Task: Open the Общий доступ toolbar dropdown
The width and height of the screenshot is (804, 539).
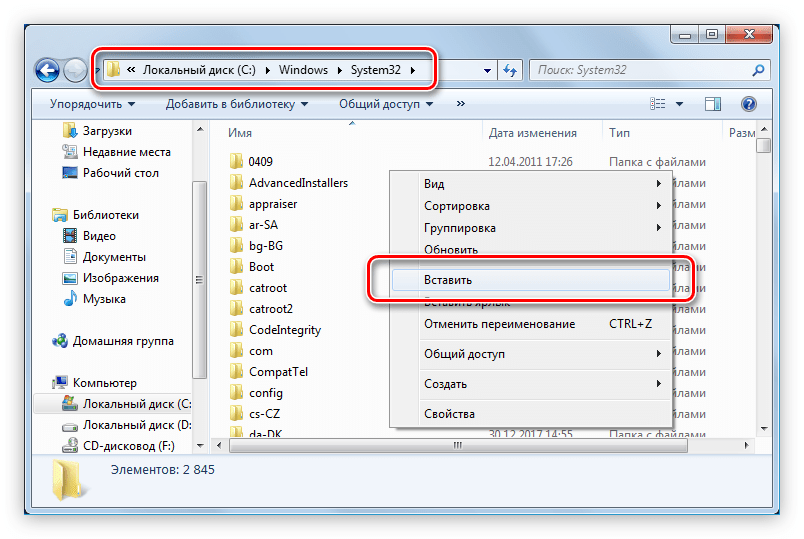Action: click(x=386, y=104)
